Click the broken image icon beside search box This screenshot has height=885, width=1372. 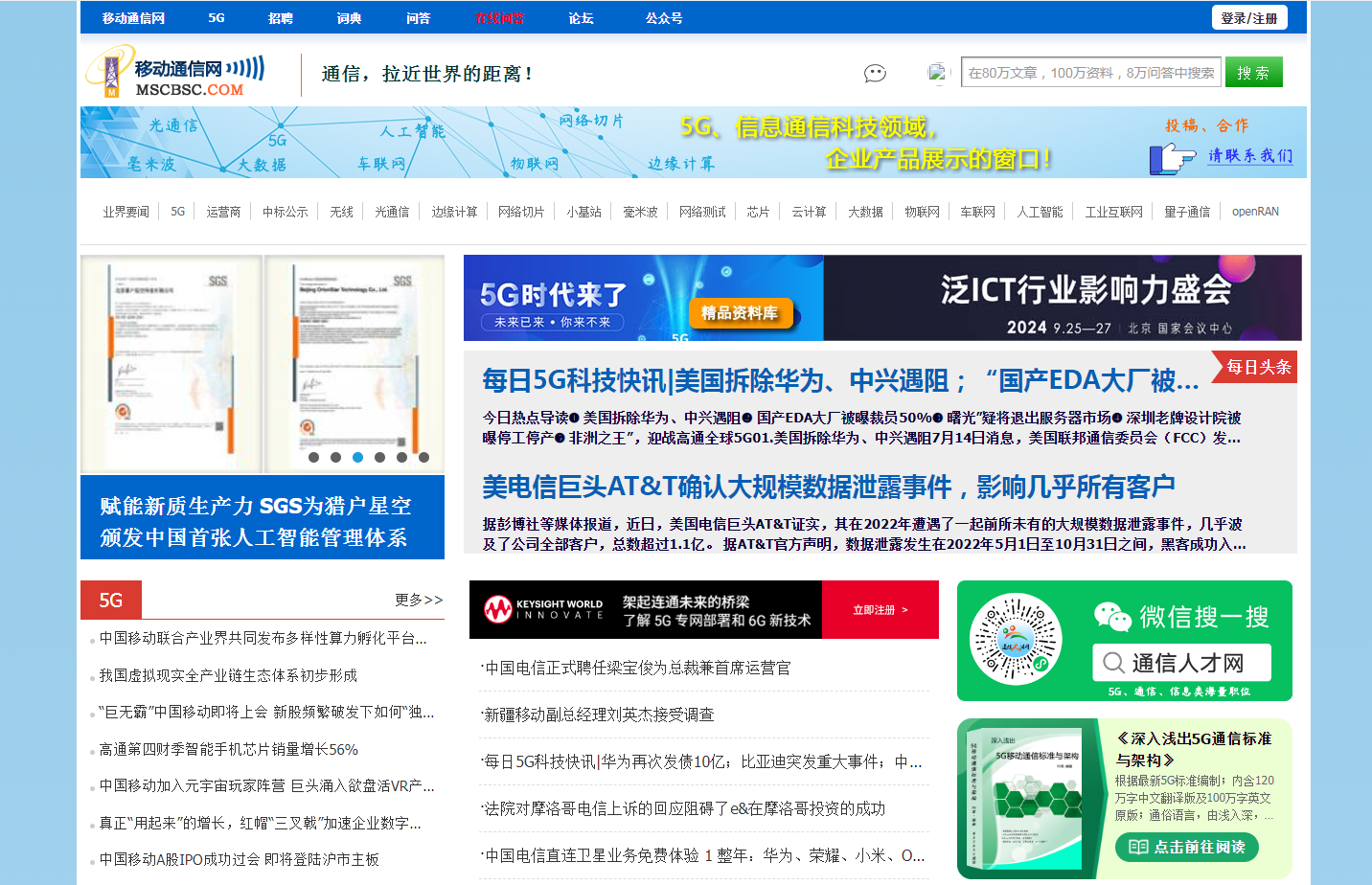937,73
